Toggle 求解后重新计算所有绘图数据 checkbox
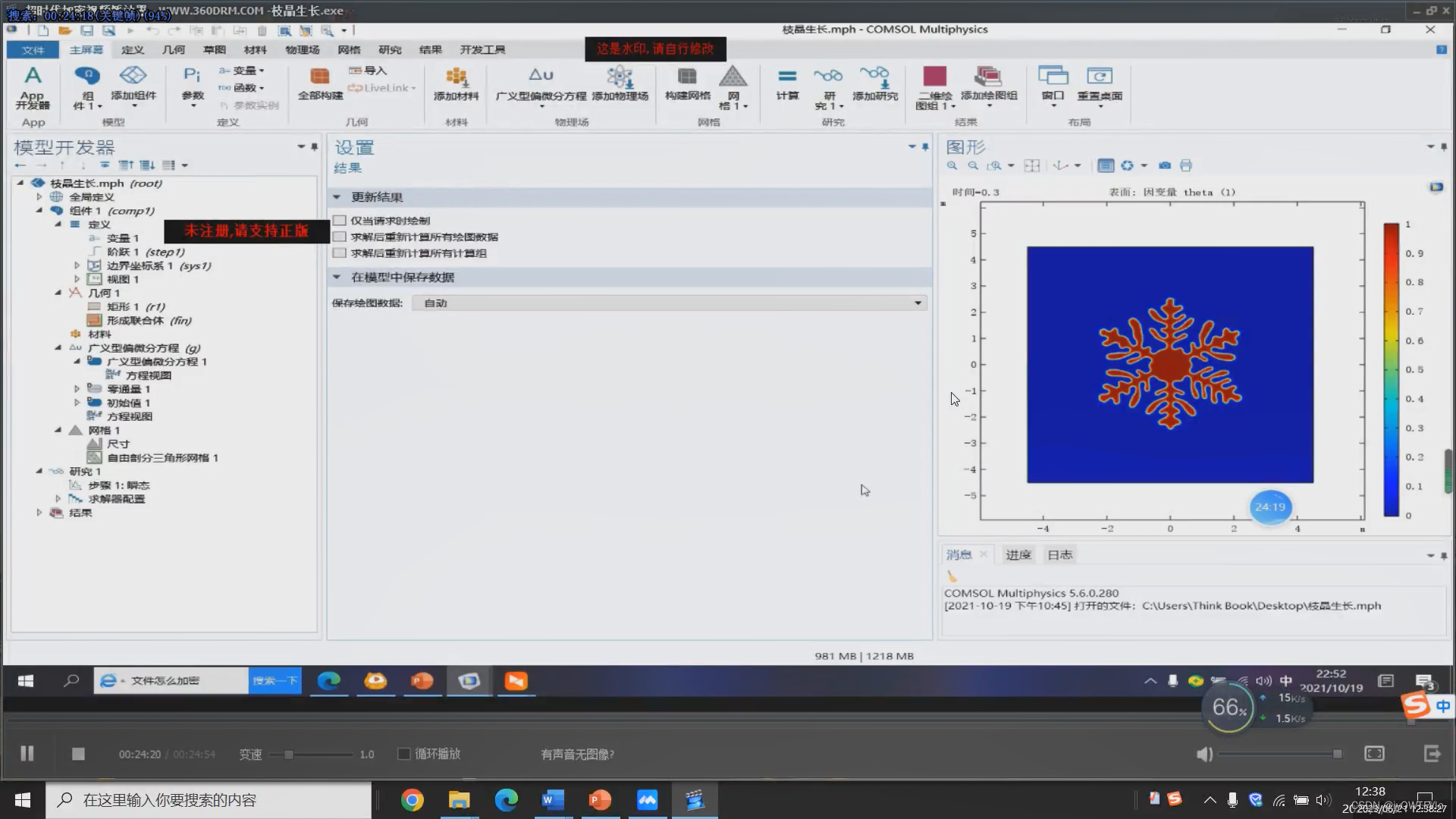Image resolution: width=1456 pixels, height=819 pixels. [x=340, y=237]
